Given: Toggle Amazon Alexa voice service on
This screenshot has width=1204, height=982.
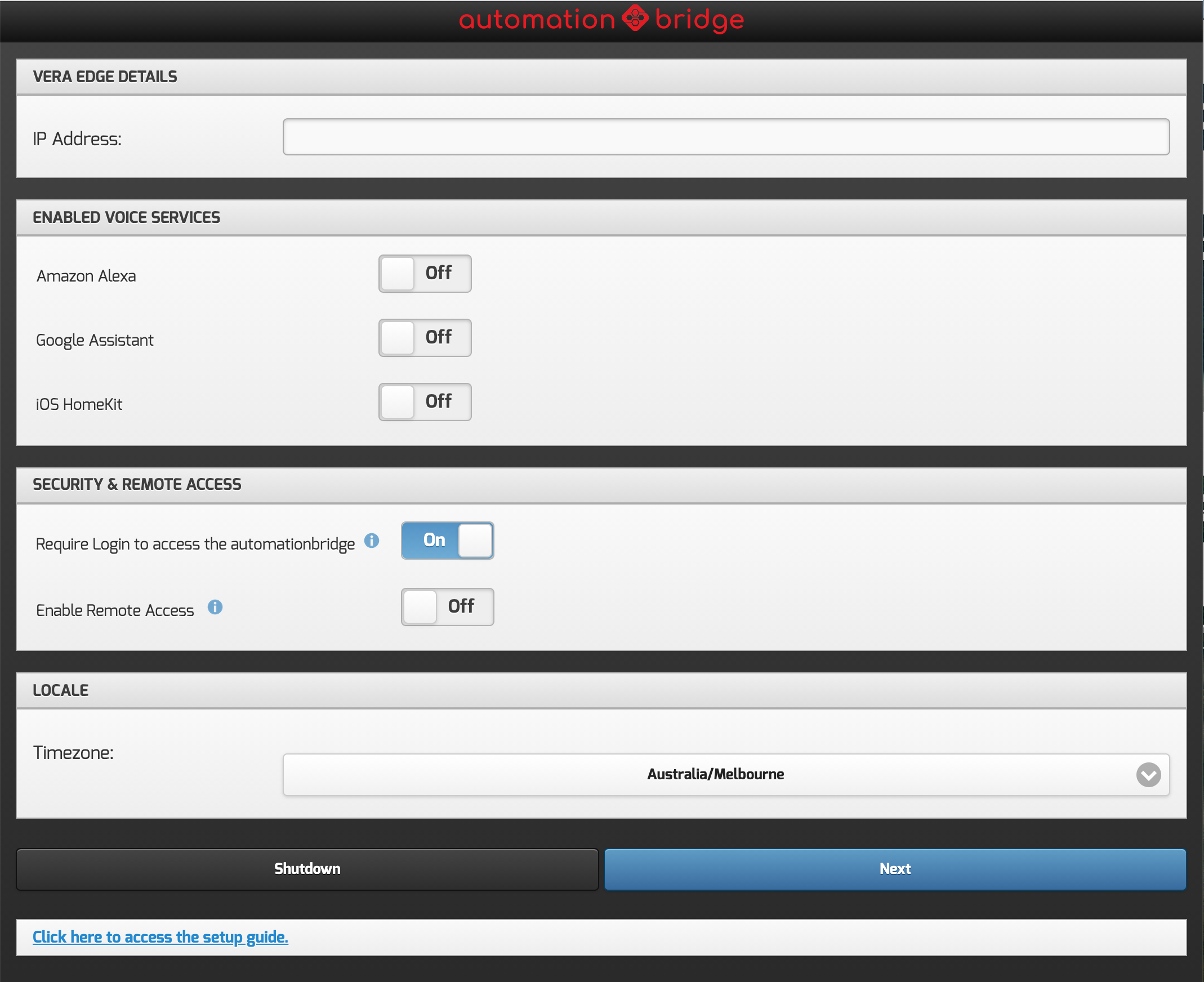Looking at the screenshot, I should click(x=425, y=274).
